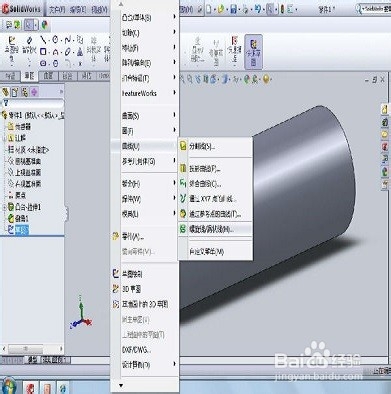Open the 文件(F) menu

click(57, 10)
